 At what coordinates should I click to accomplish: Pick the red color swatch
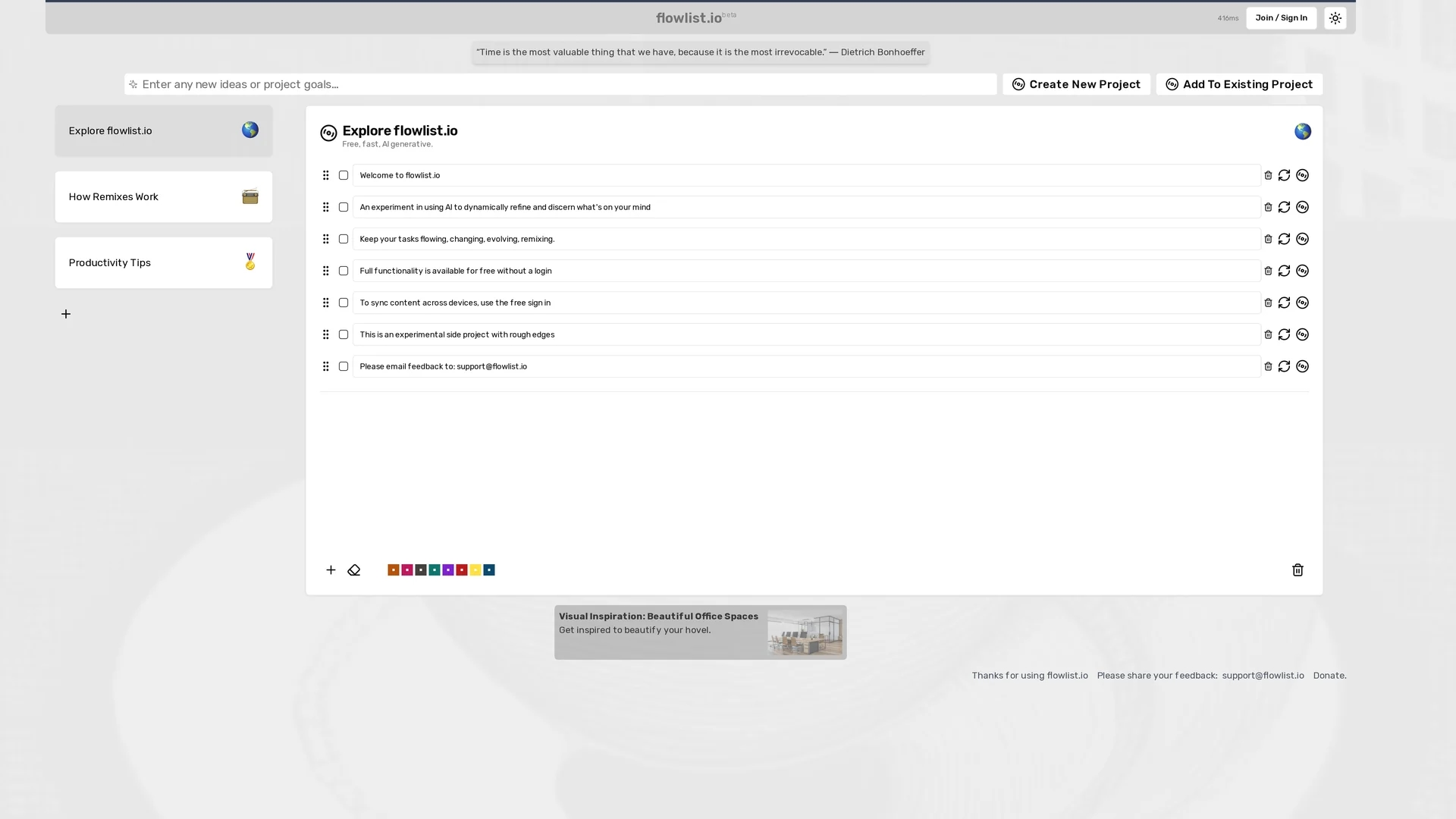click(x=462, y=570)
